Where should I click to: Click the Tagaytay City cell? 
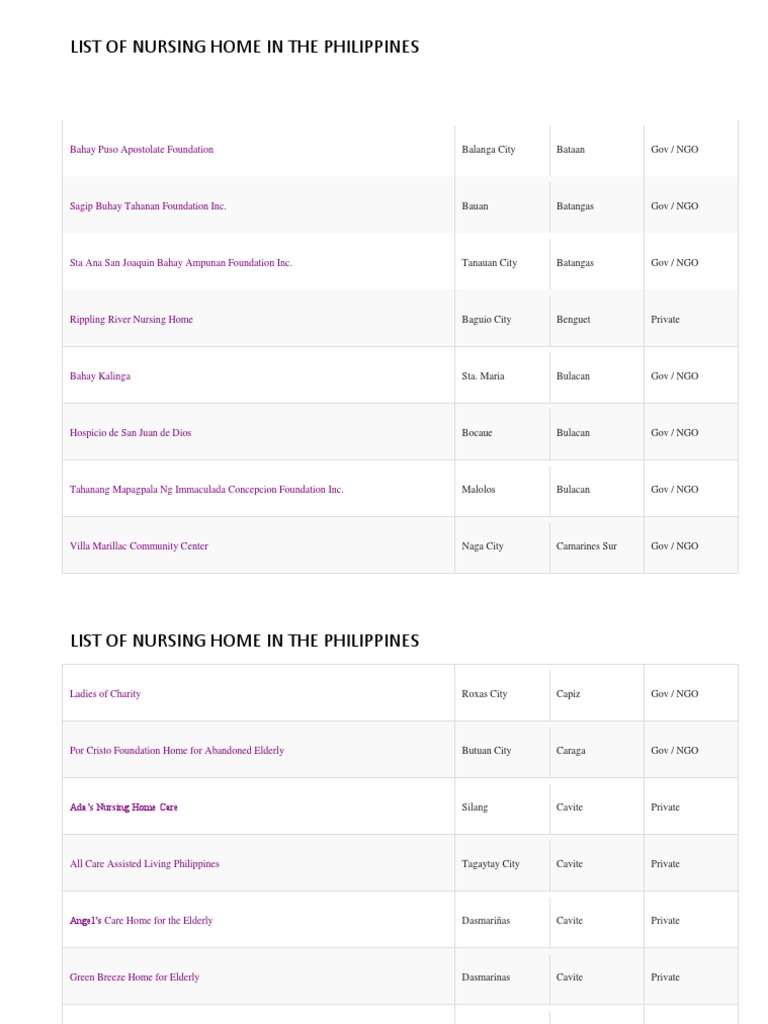pos(491,864)
